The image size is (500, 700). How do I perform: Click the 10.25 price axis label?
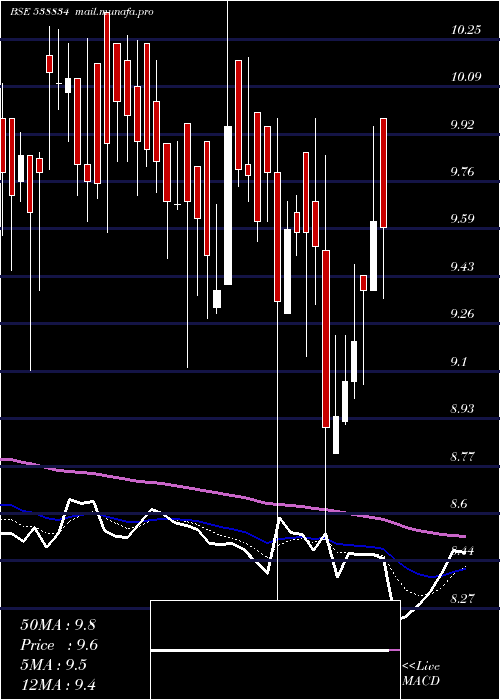(466, 30)
